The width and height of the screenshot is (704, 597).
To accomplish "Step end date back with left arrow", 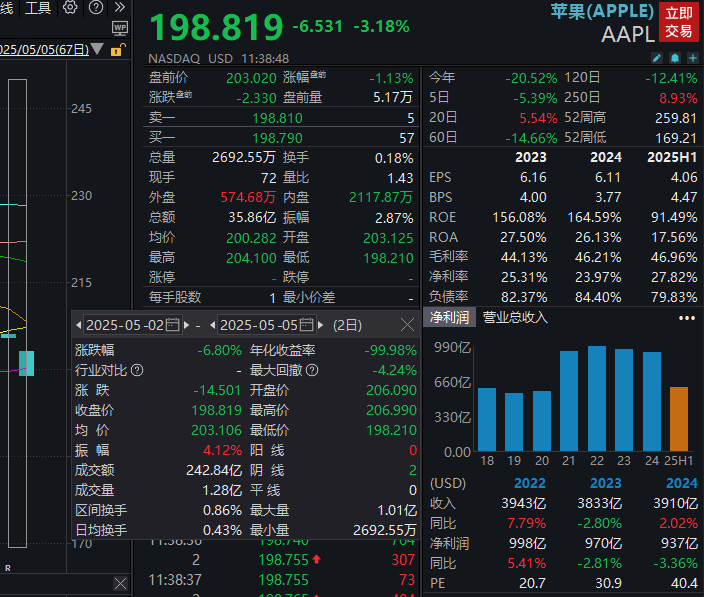I will [x=213, y=325].
